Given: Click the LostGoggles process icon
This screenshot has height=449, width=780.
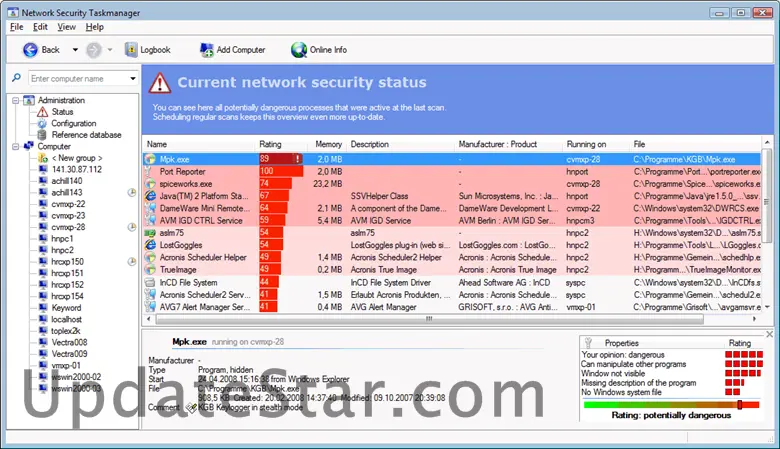Looking at the screenshot, I should pos(150,245).
